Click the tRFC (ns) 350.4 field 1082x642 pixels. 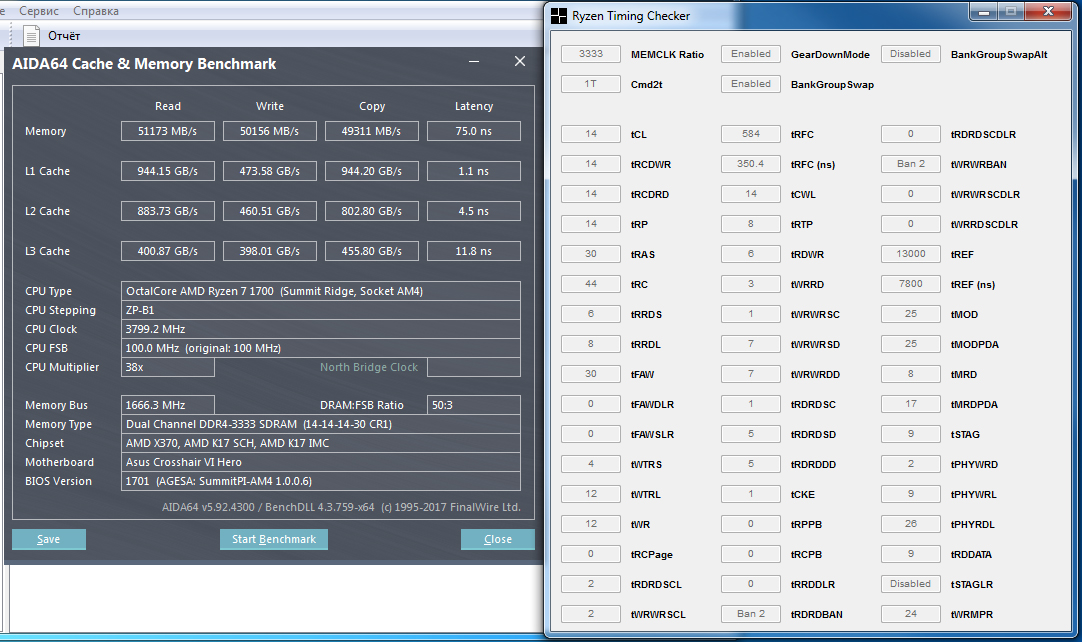(x=751, y=164)
